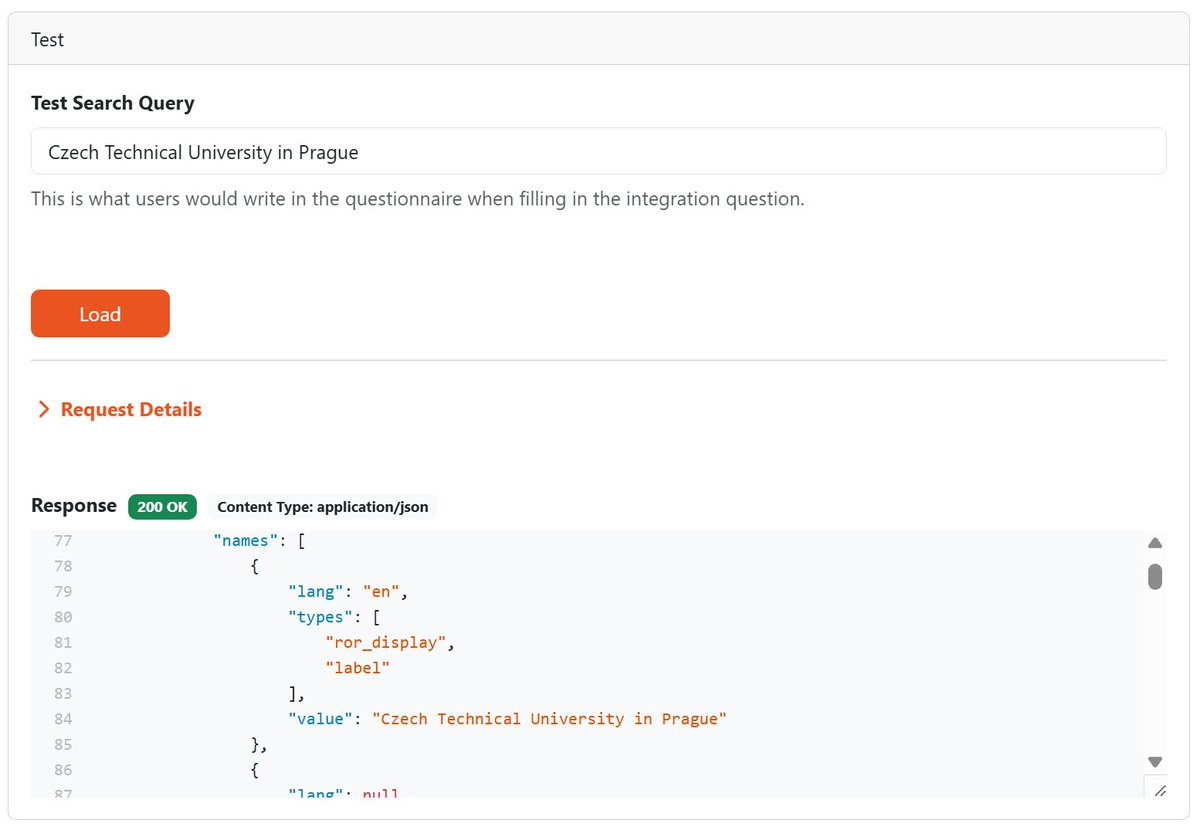1200x837 pixels.
Task: Click the Test Search Query input field
Action: 598,151
